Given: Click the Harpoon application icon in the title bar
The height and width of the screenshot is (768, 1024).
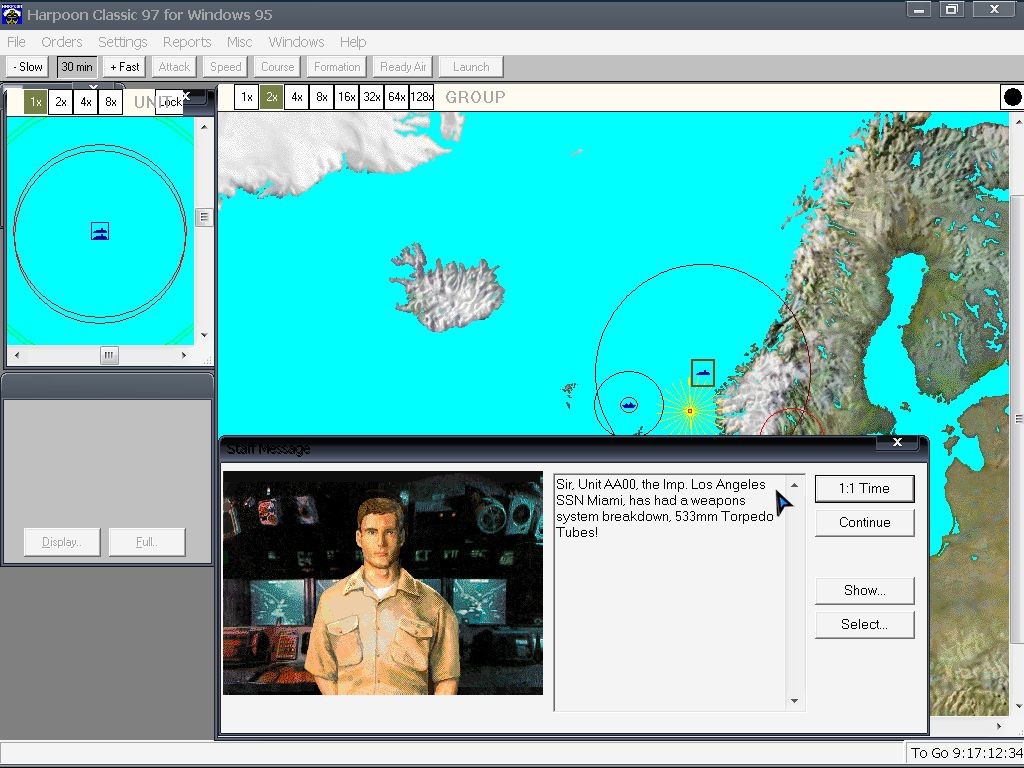Looking at the screenshot, I should click(12, 14).
